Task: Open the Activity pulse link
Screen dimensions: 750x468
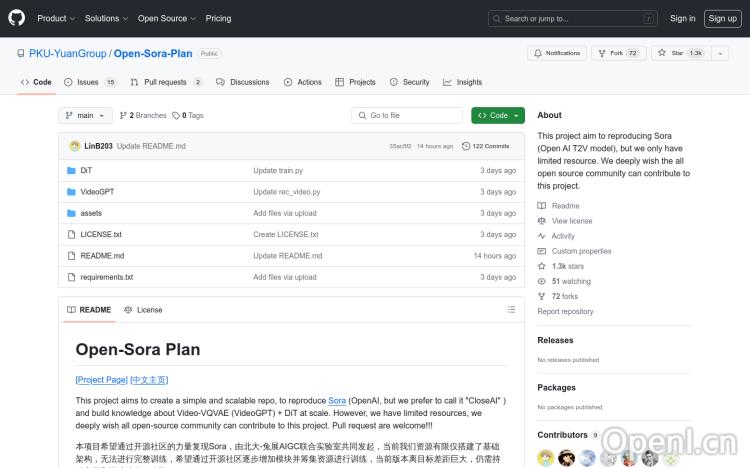Action: 563,236
